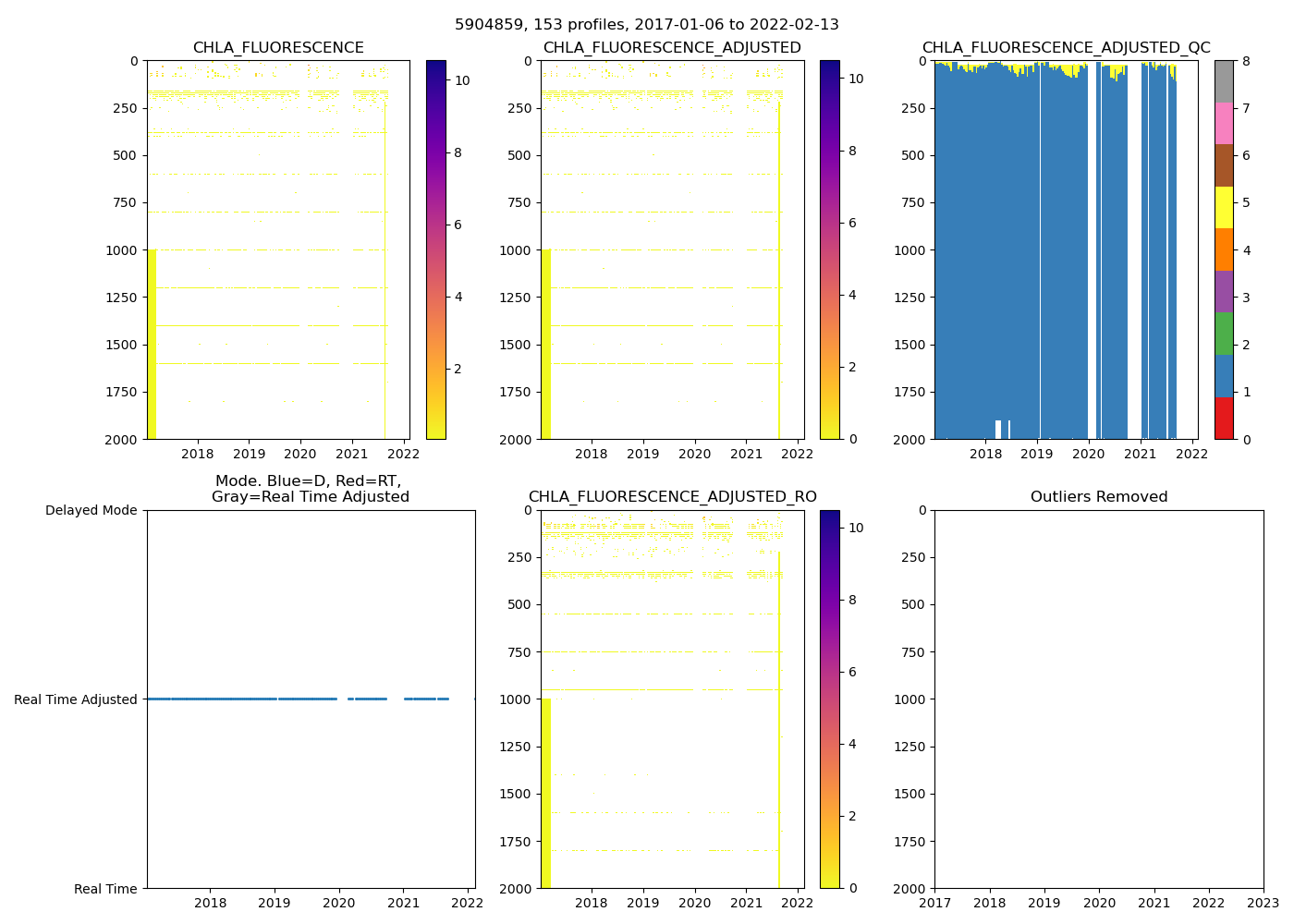This screenshot has height=924, width=1294.
Task: Select the Real Time Adjusted axis label
Action: (x=76, y=699)
